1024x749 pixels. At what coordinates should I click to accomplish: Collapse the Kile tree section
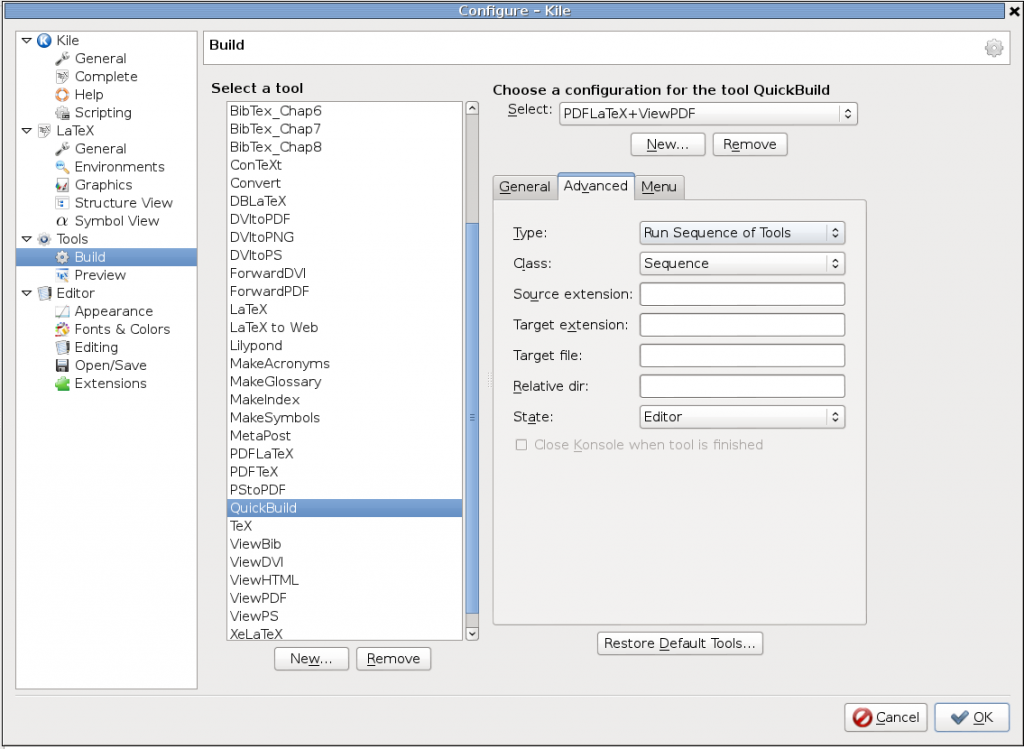[x=27, y=40]
